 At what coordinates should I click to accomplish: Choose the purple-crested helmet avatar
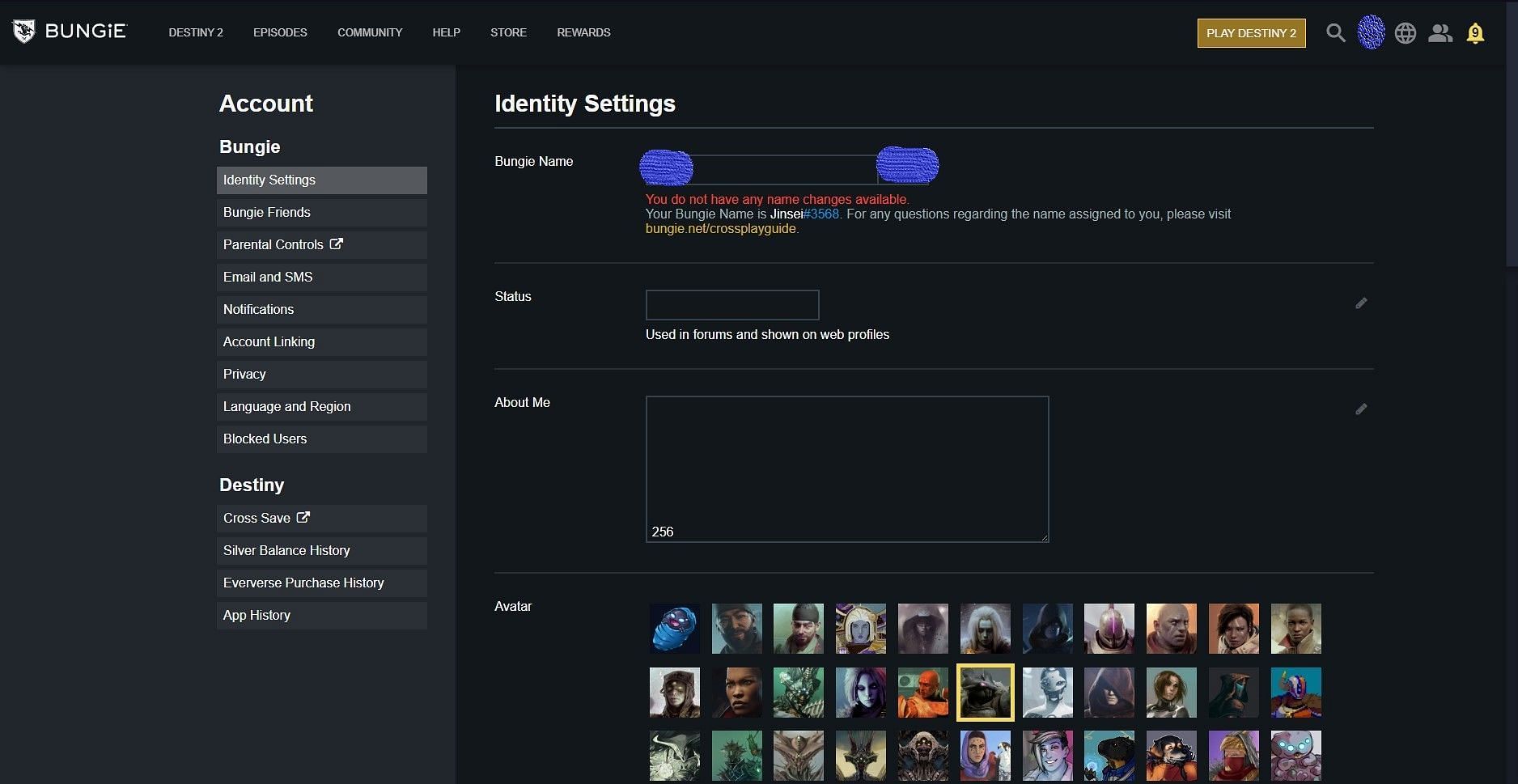pos(1109,629)
